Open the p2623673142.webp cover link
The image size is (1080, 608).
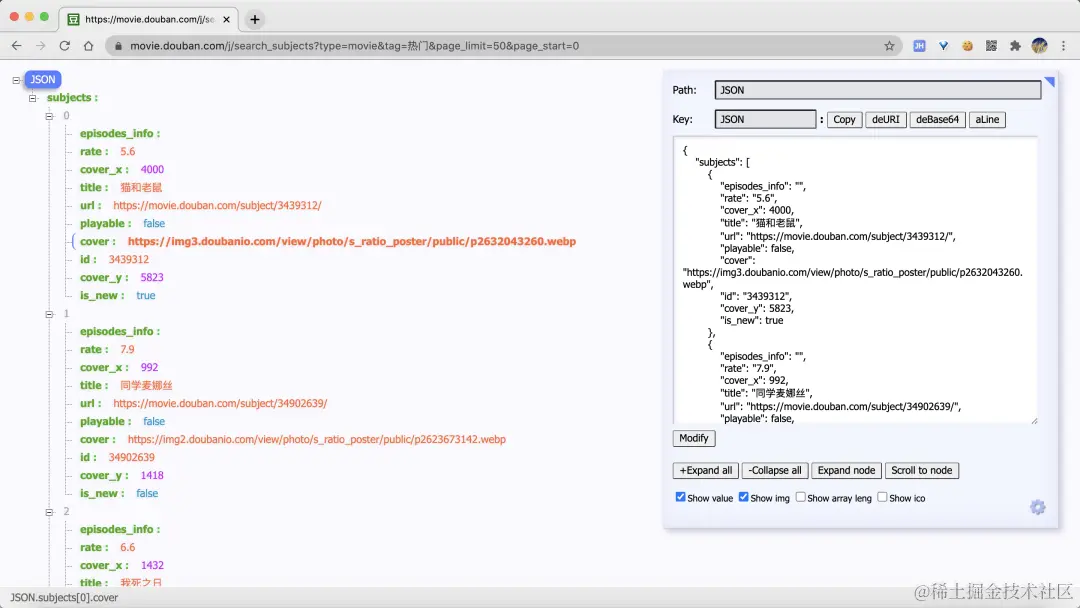tap(316, 439)
